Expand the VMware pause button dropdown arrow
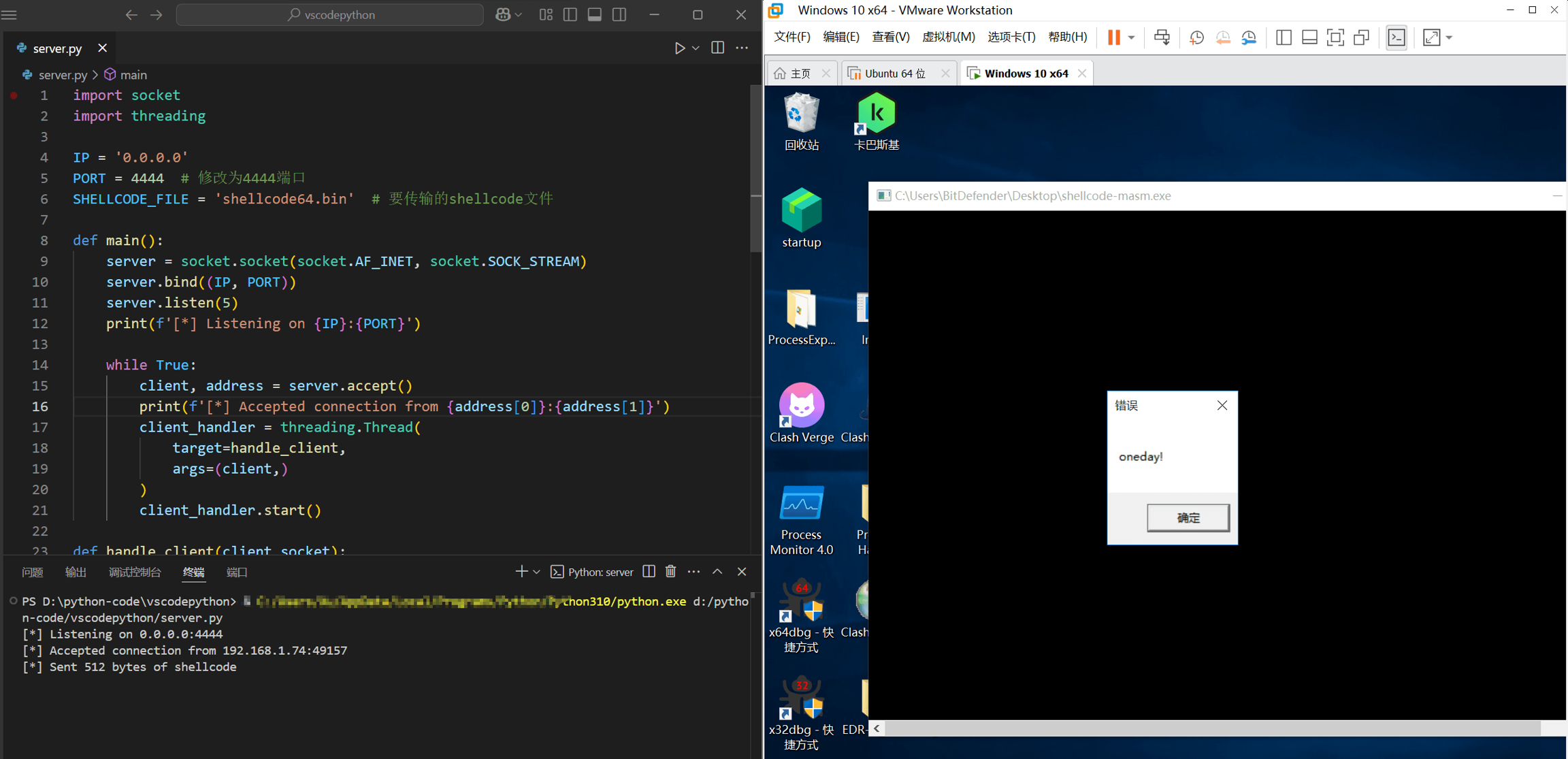The height and width of the screenshot is (759, 1568). 1131,38
